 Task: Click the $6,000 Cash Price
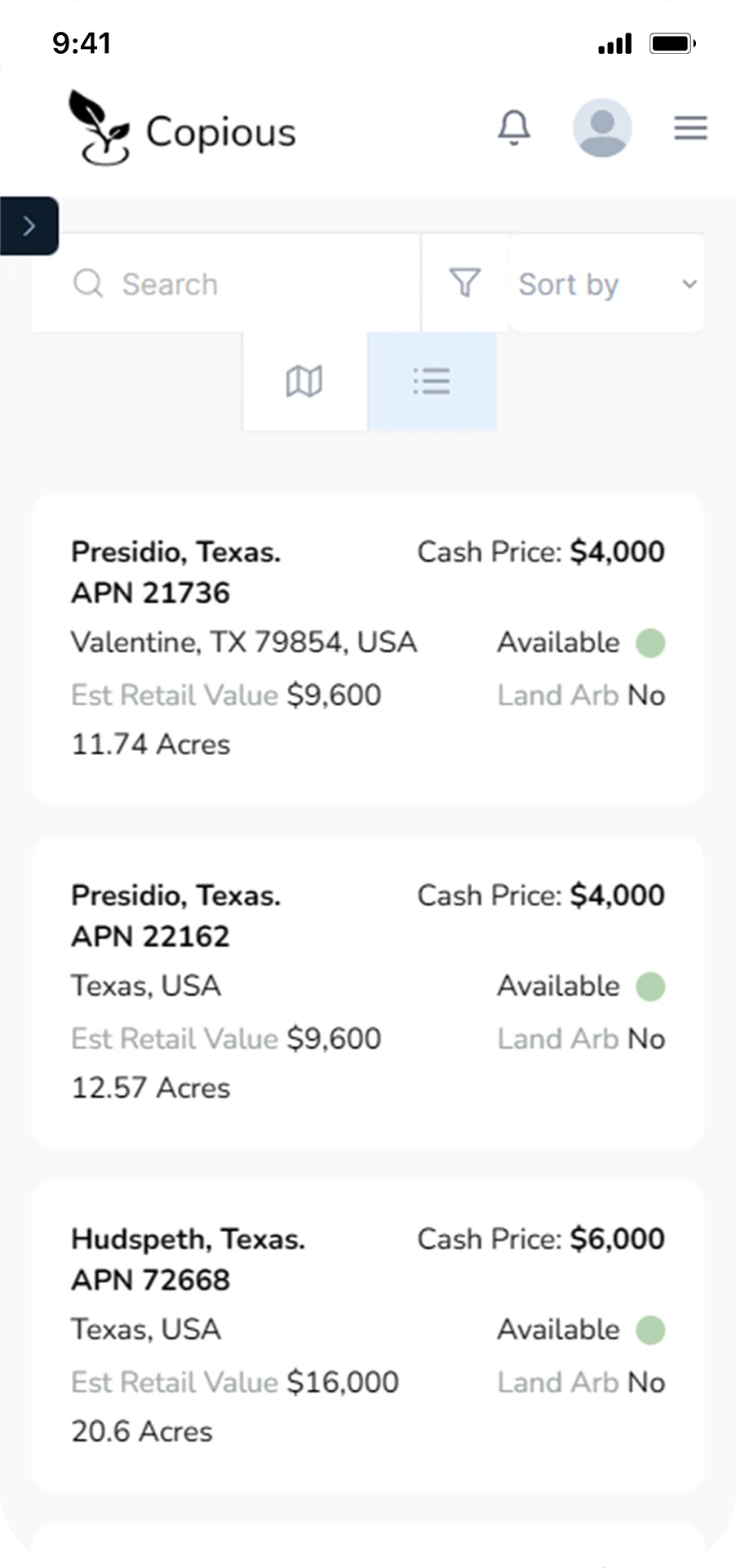(x=617, y=1239)
